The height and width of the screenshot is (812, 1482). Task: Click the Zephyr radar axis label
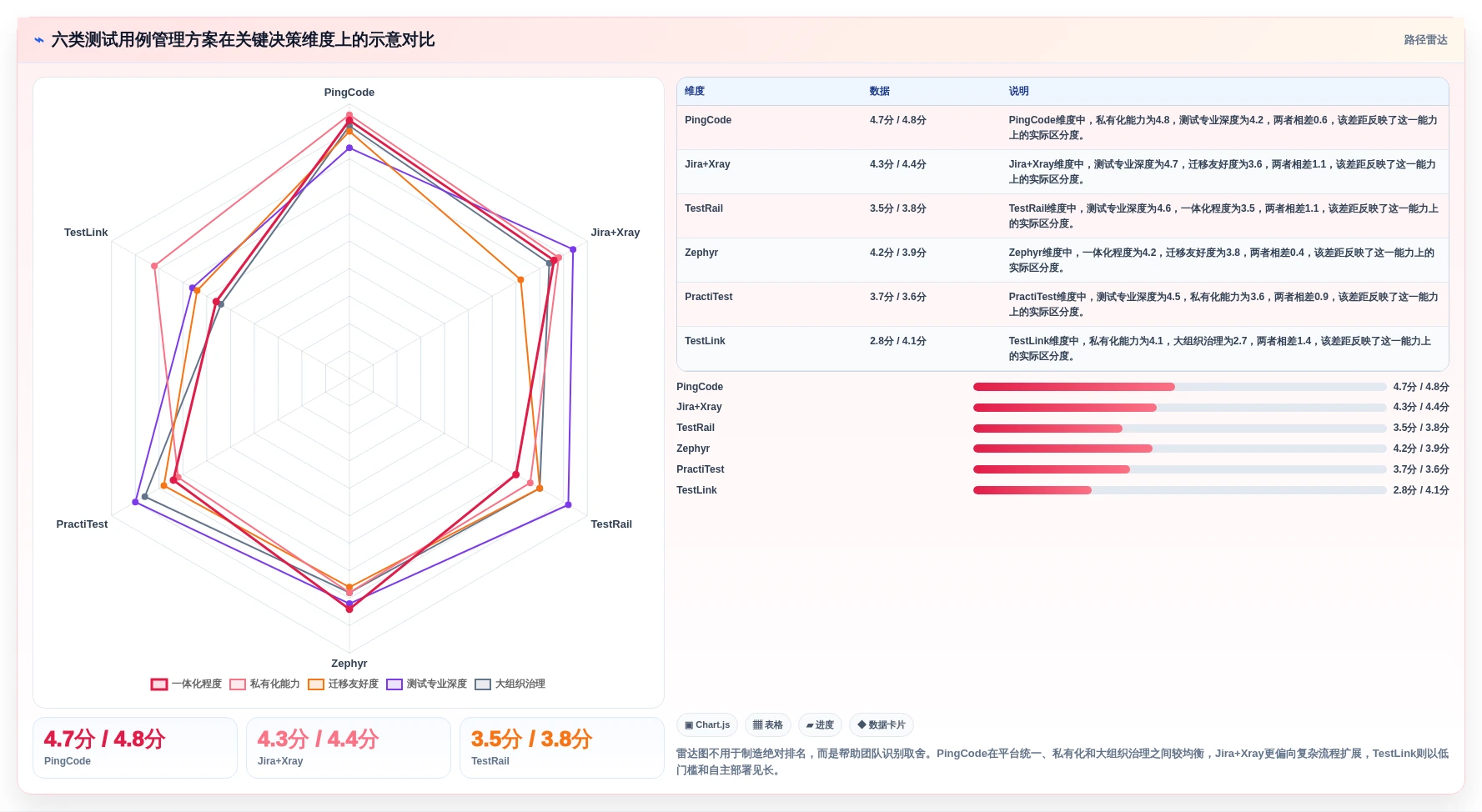coord(349,664)
